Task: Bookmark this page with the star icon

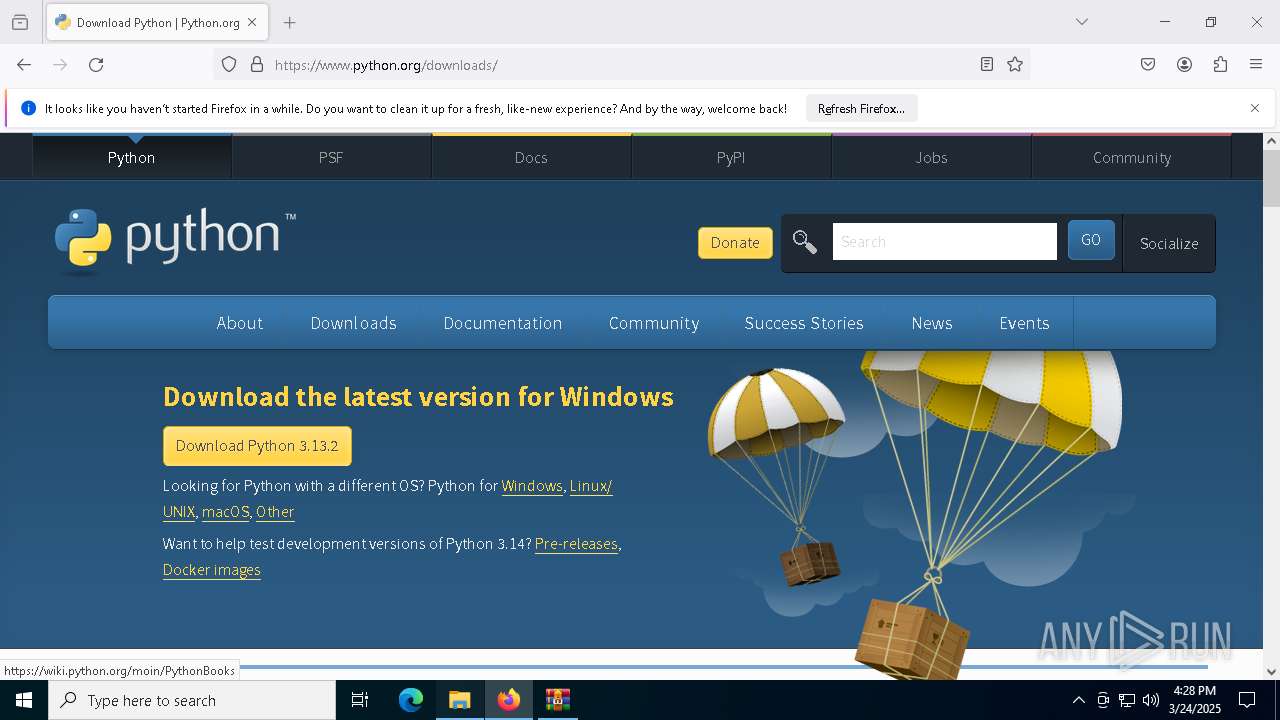Action: click(x=1015, y=65)
